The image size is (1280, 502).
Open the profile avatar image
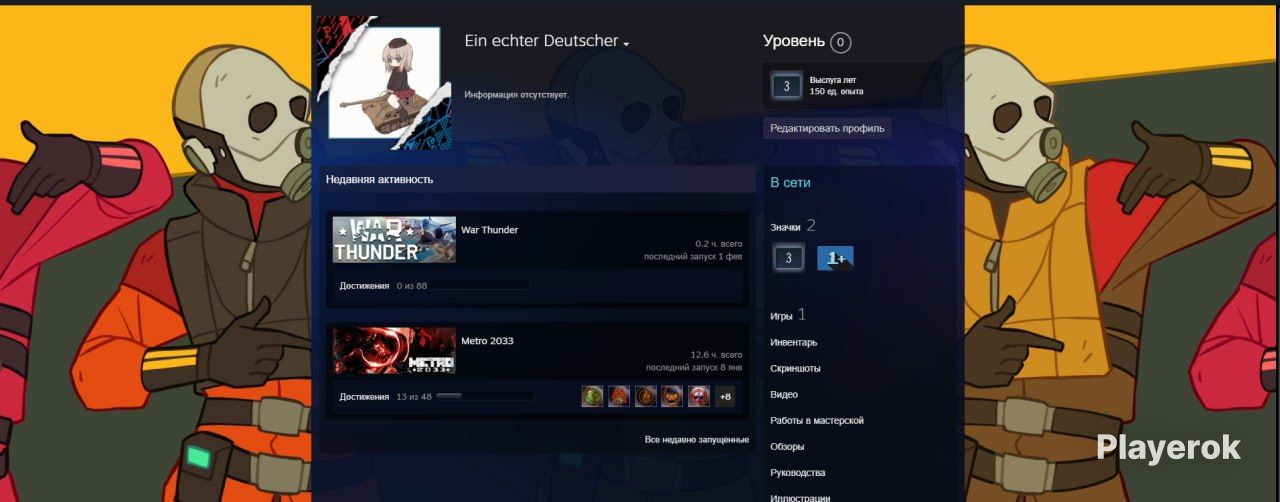click(385, 82)
